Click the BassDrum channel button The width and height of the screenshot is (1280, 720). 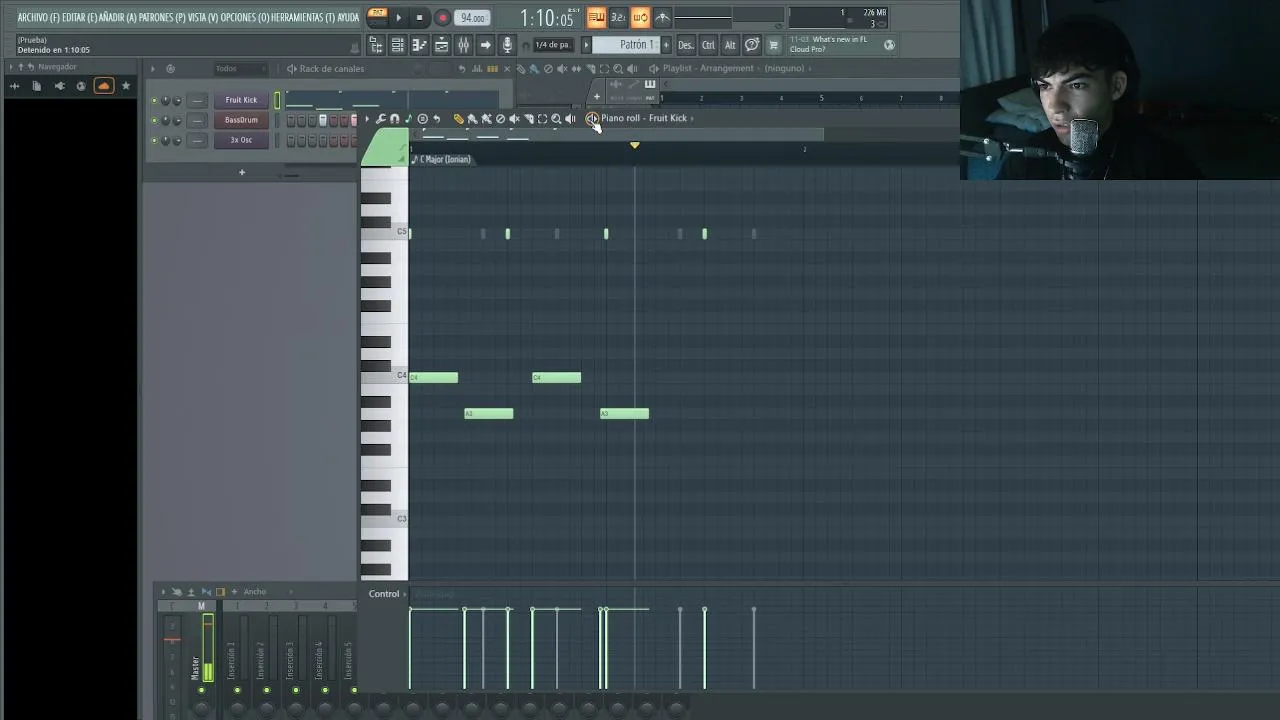pyautogui.click(x=241, y=120)
